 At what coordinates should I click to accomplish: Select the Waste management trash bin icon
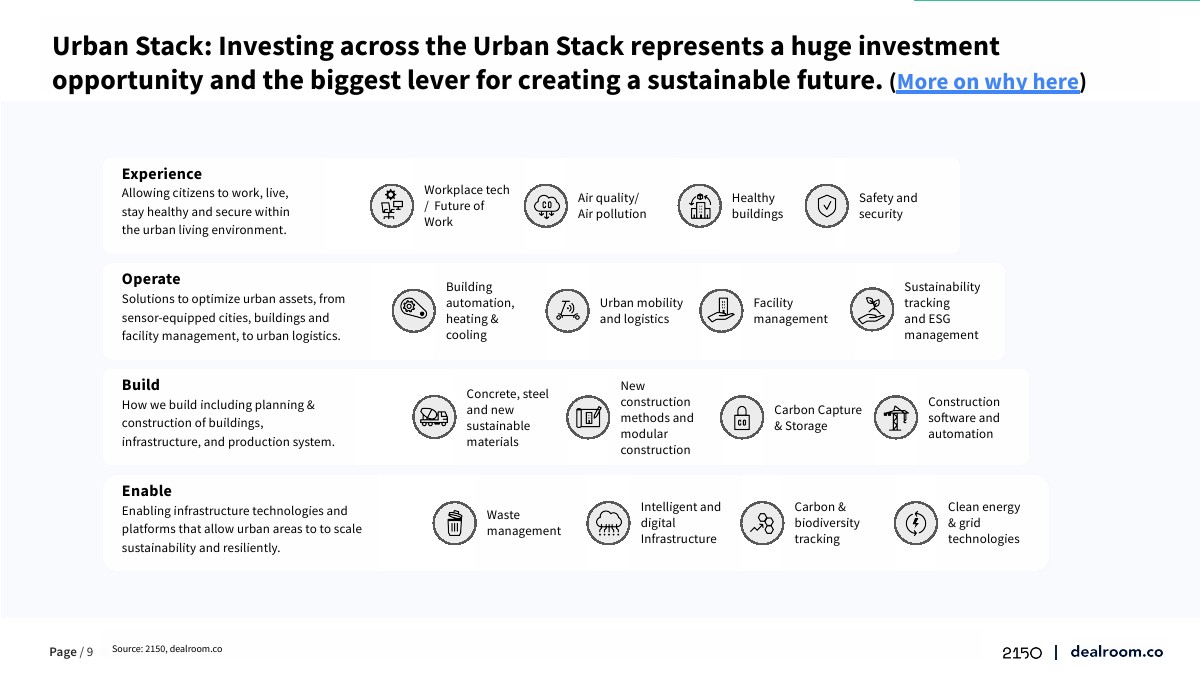pyautogui.click(x=455, y=523)
